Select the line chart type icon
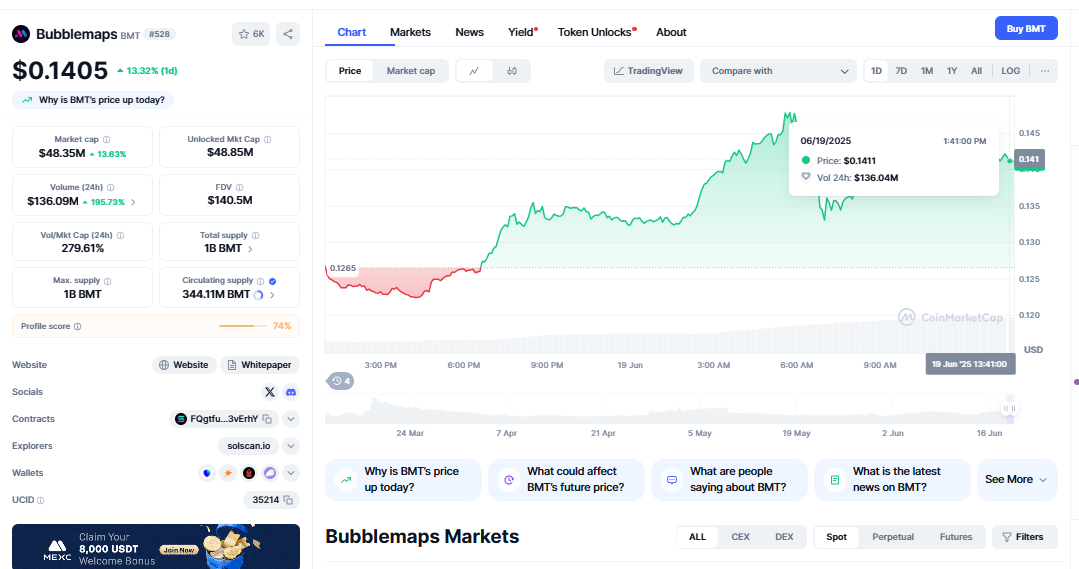The width and height of the screenshot is (1079, 569). point(474,71)
